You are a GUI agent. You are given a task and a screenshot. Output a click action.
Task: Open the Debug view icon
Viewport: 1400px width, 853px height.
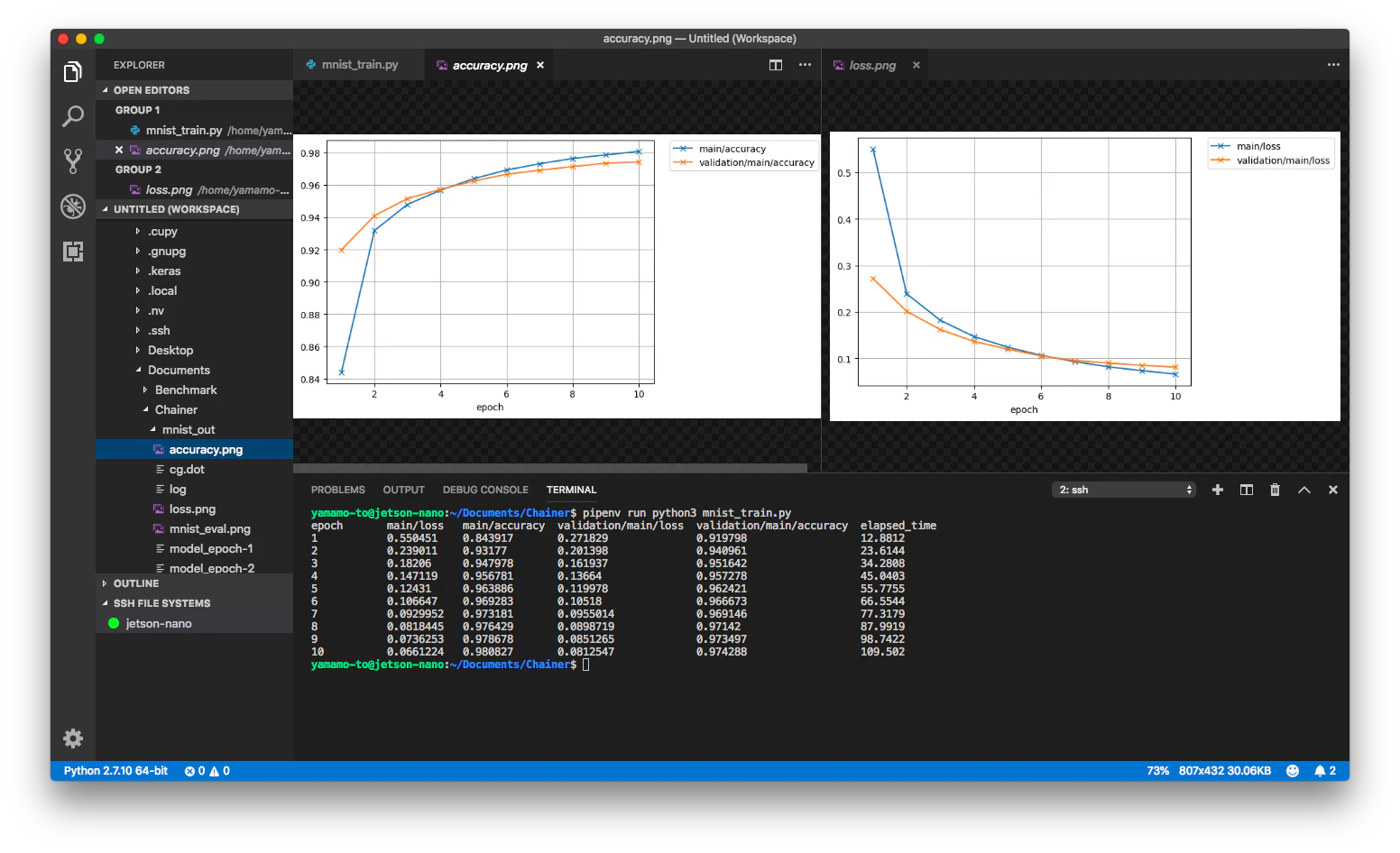[73, 206]
